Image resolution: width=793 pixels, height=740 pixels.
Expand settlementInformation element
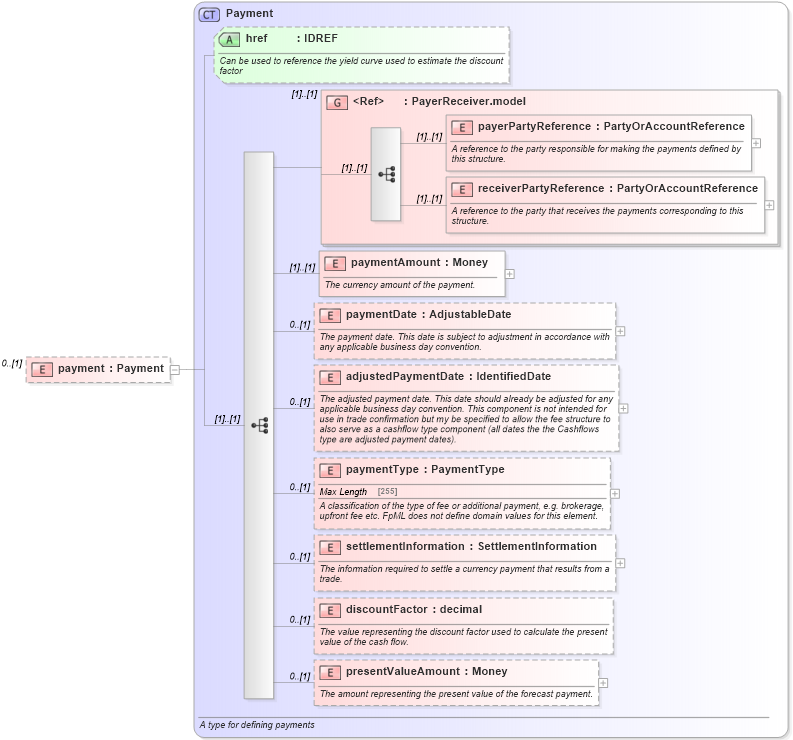pos(620,563)
